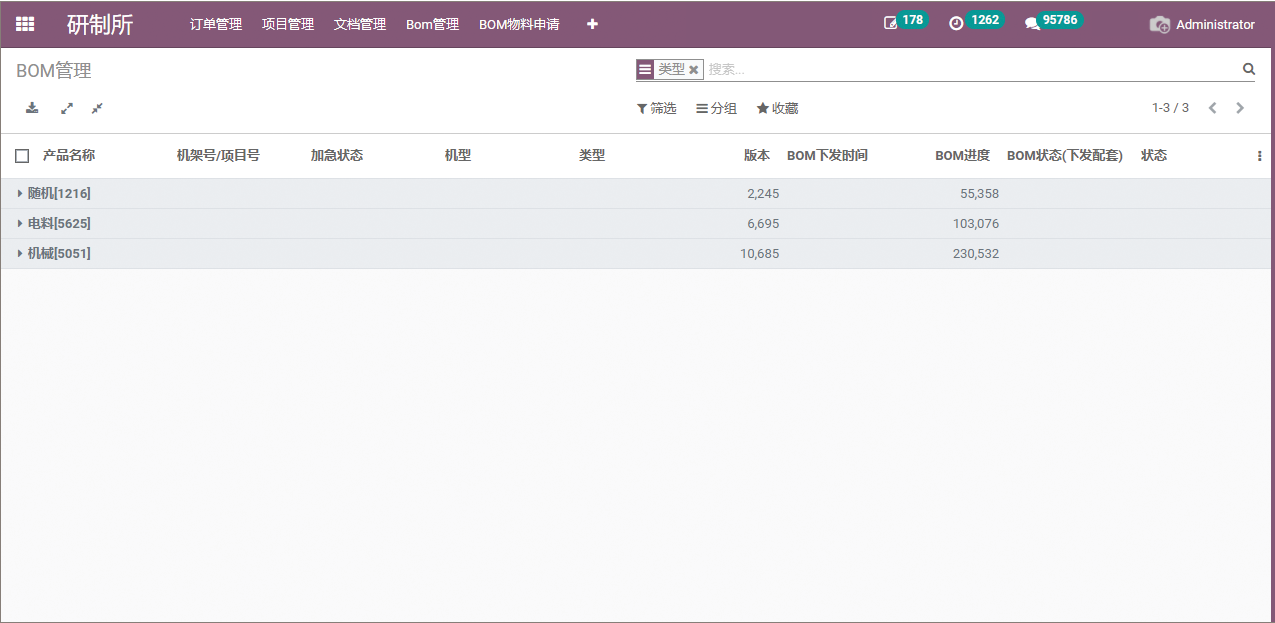Click the download export icon
The width and height of the screenshot is (1275, 623).
(32, 108)
